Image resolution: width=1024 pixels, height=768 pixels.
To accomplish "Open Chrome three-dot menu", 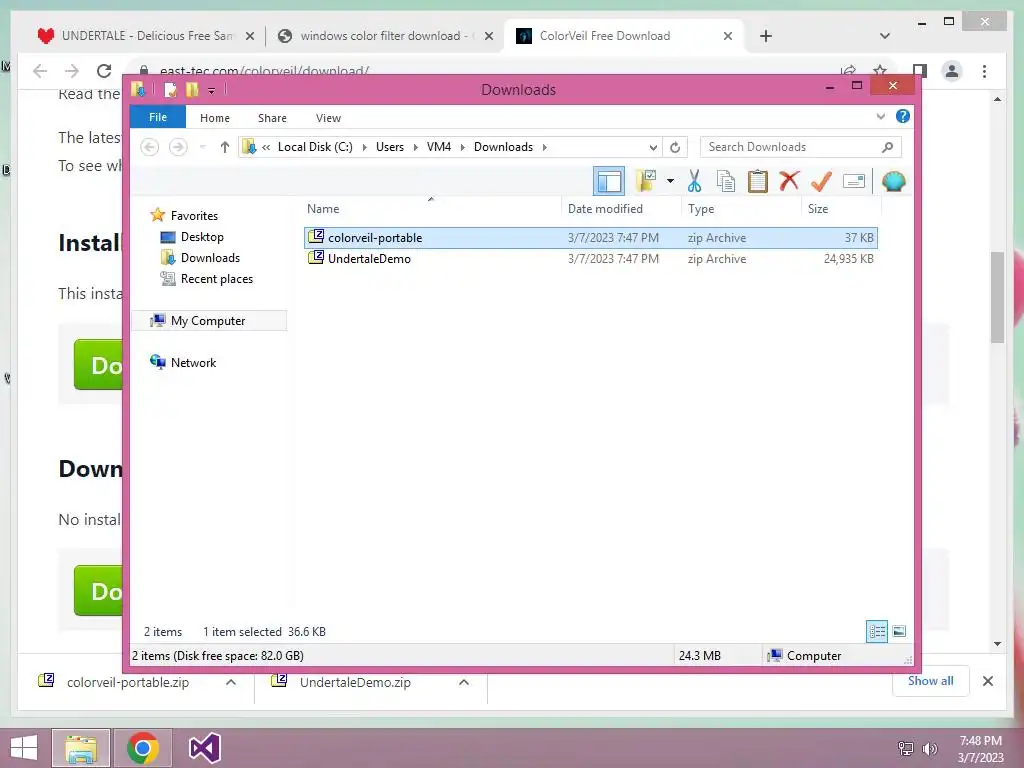I will point(984,71).
